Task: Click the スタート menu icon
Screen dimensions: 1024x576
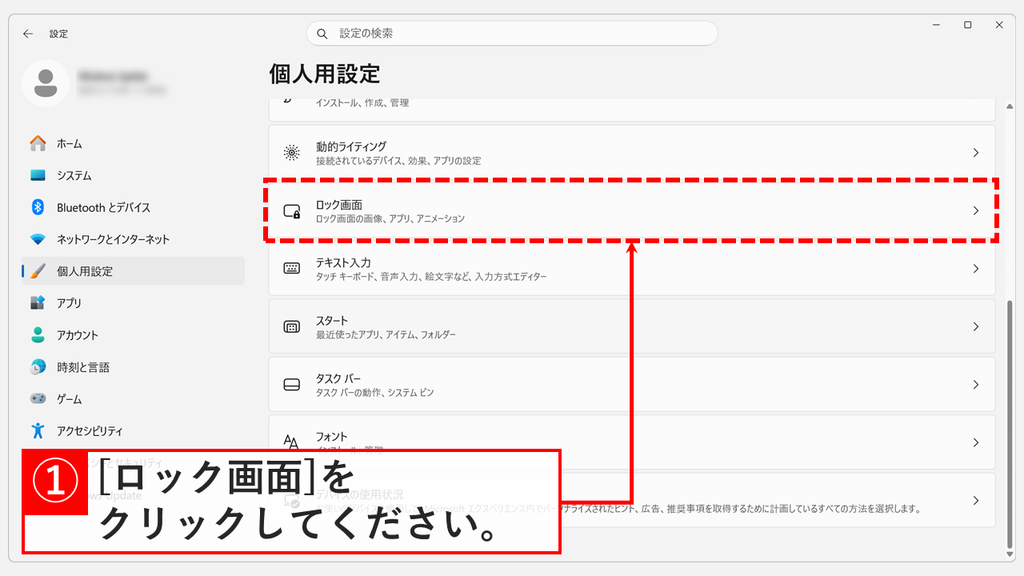Action: pos(292,327)
